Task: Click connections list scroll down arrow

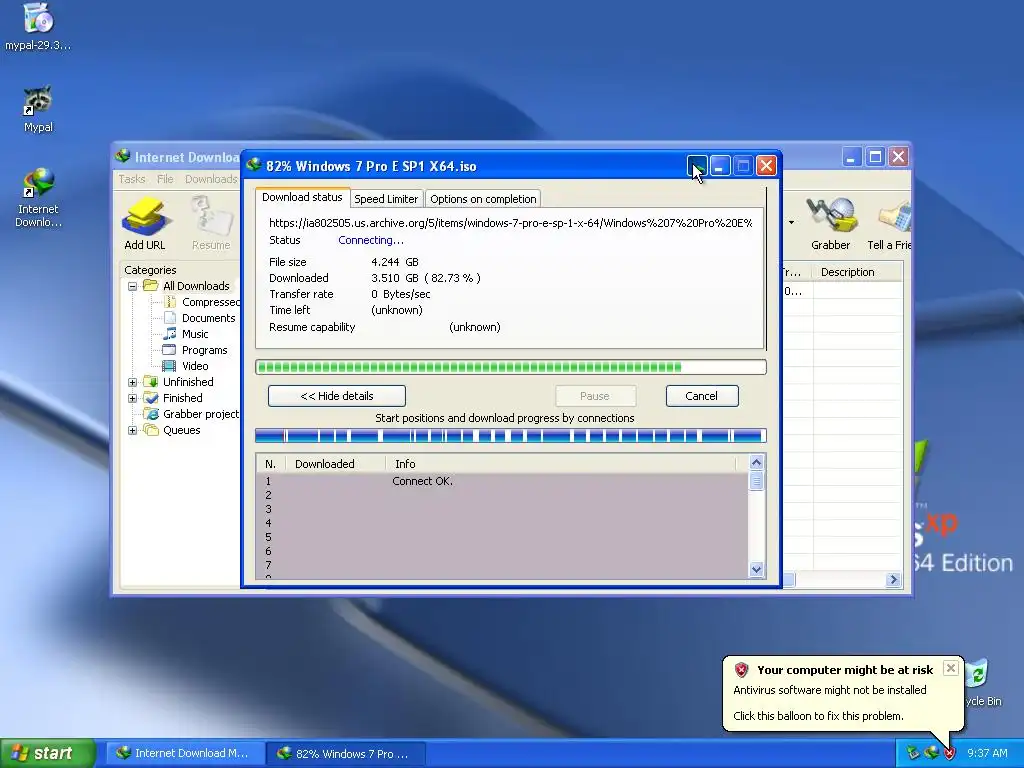Action: (756, 569)
